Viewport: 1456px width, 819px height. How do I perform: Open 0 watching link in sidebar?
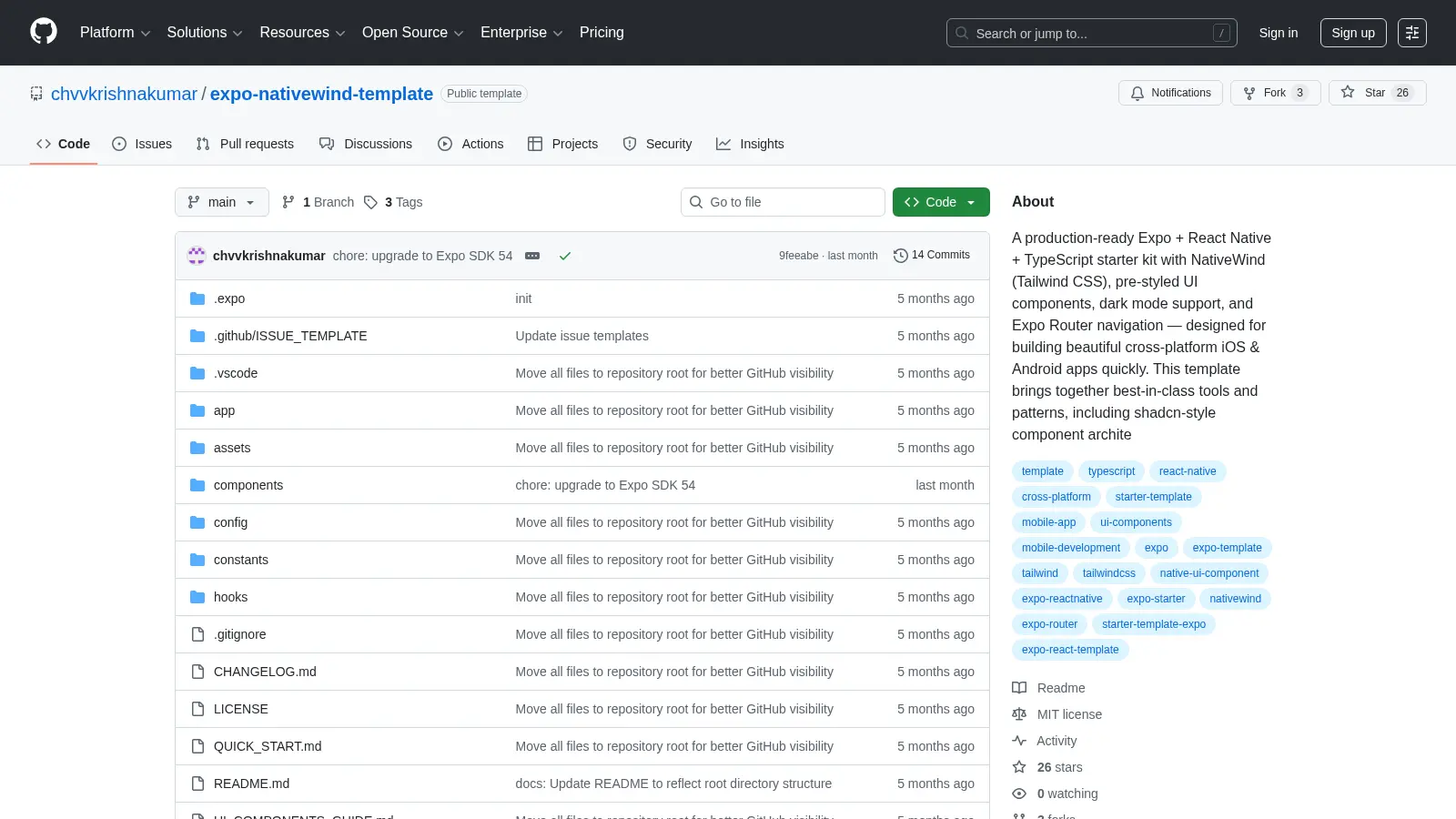(1056, 794)
